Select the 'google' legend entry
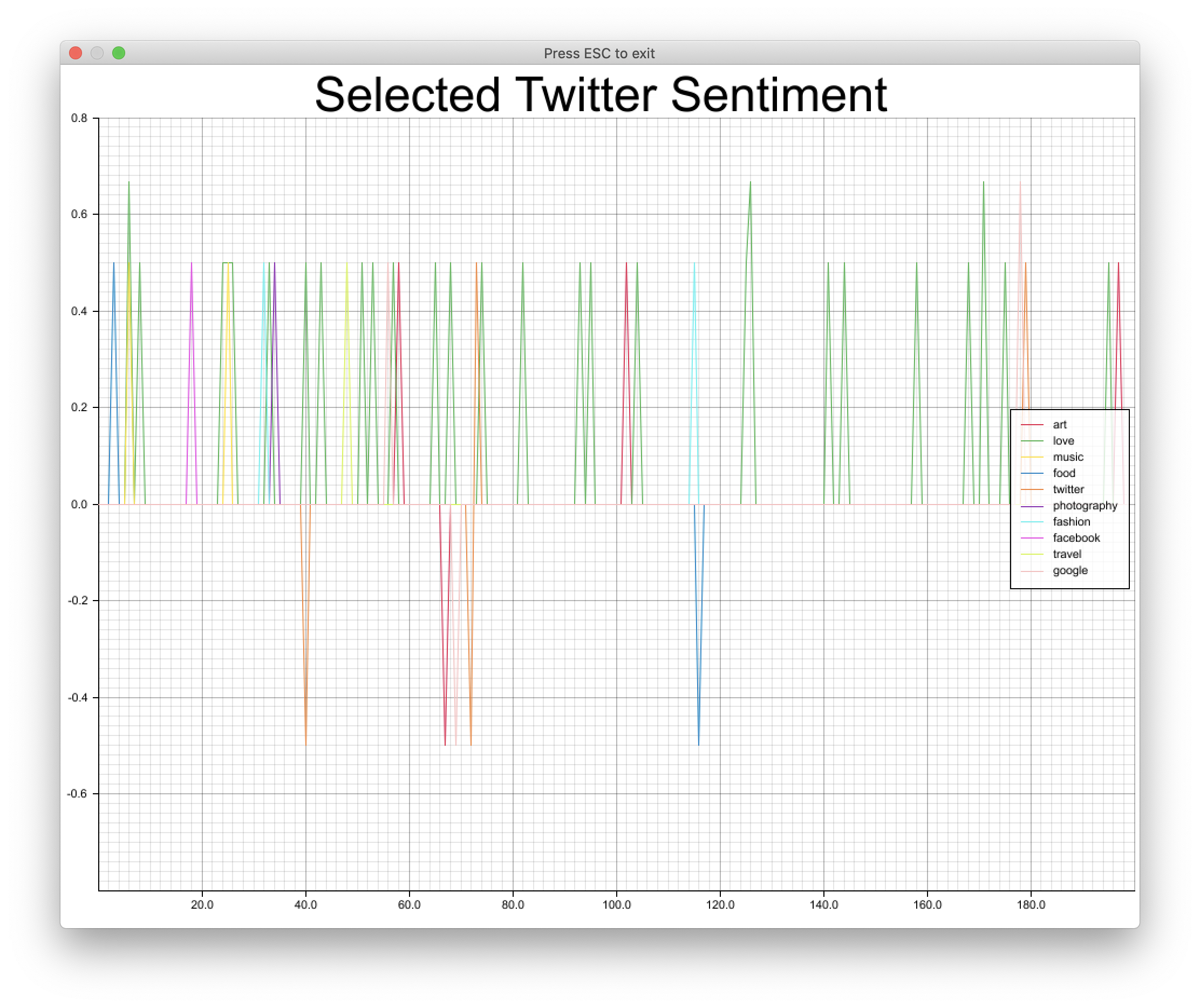Image resolution: width=1200 pixels, height=1008 pixels. point(1070,571)
